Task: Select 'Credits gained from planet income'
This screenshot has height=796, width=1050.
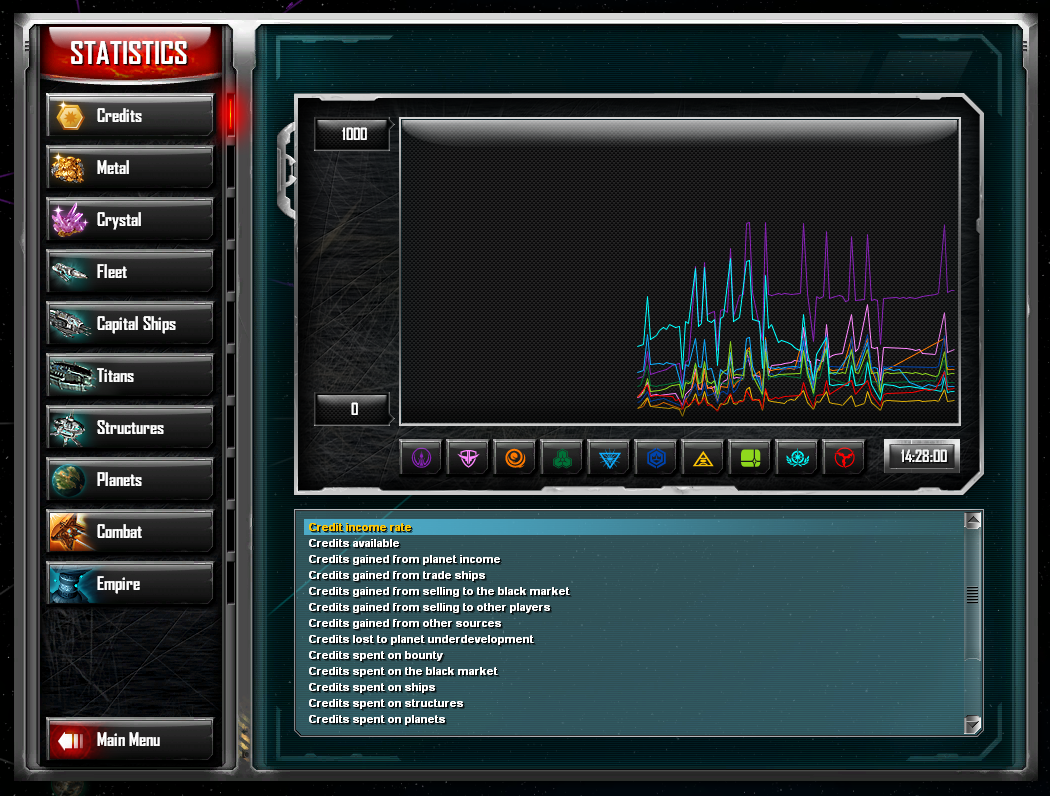Action: coord(633,560)
